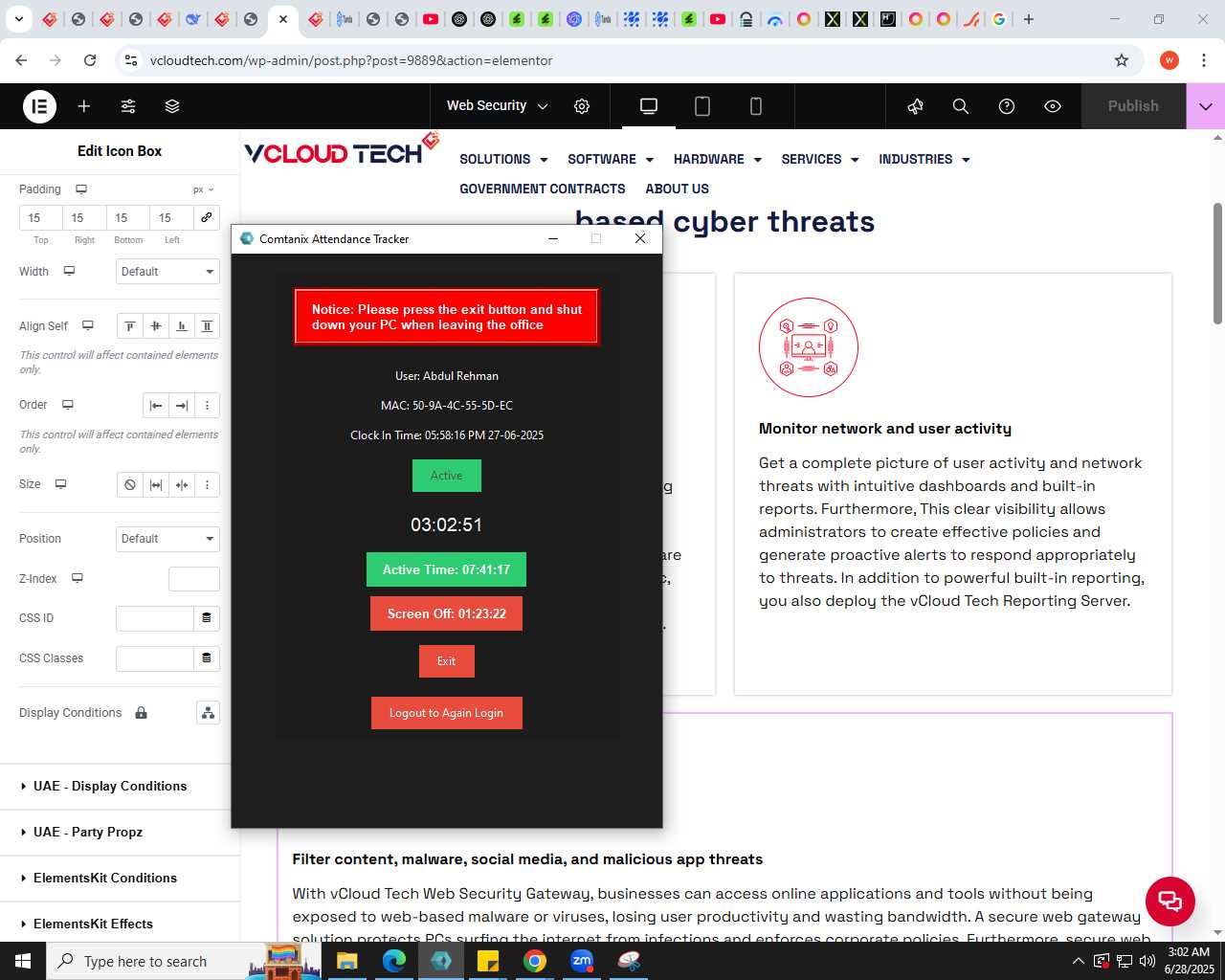The image size is (1225, 980).
Task: Open HARDWARE navigation menu
Action: click(718, 159)
